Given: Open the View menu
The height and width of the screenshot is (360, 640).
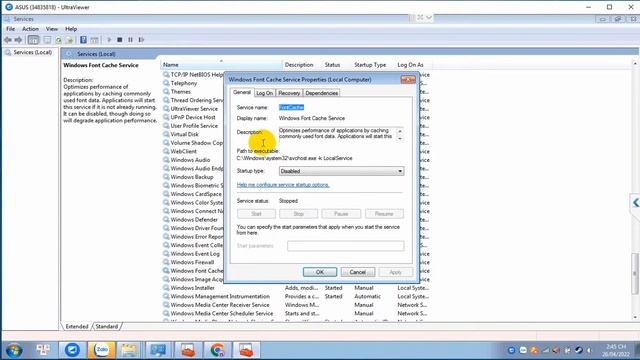Looking at the screenshot, I should 51,29.
